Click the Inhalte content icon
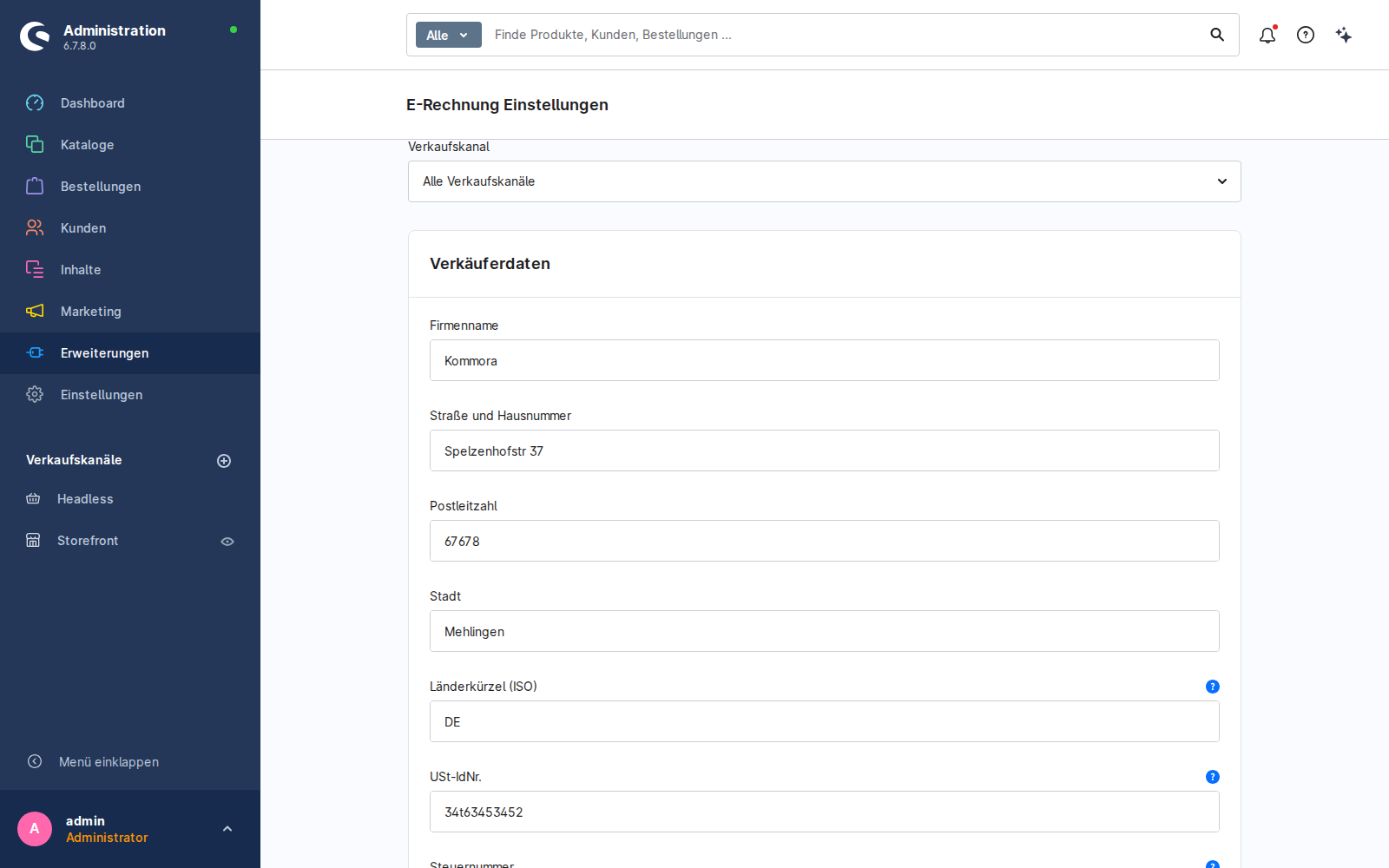Image resolution: width=1389 pixels, height=868 pixels. pyautogui.click(x=35, y=270)
